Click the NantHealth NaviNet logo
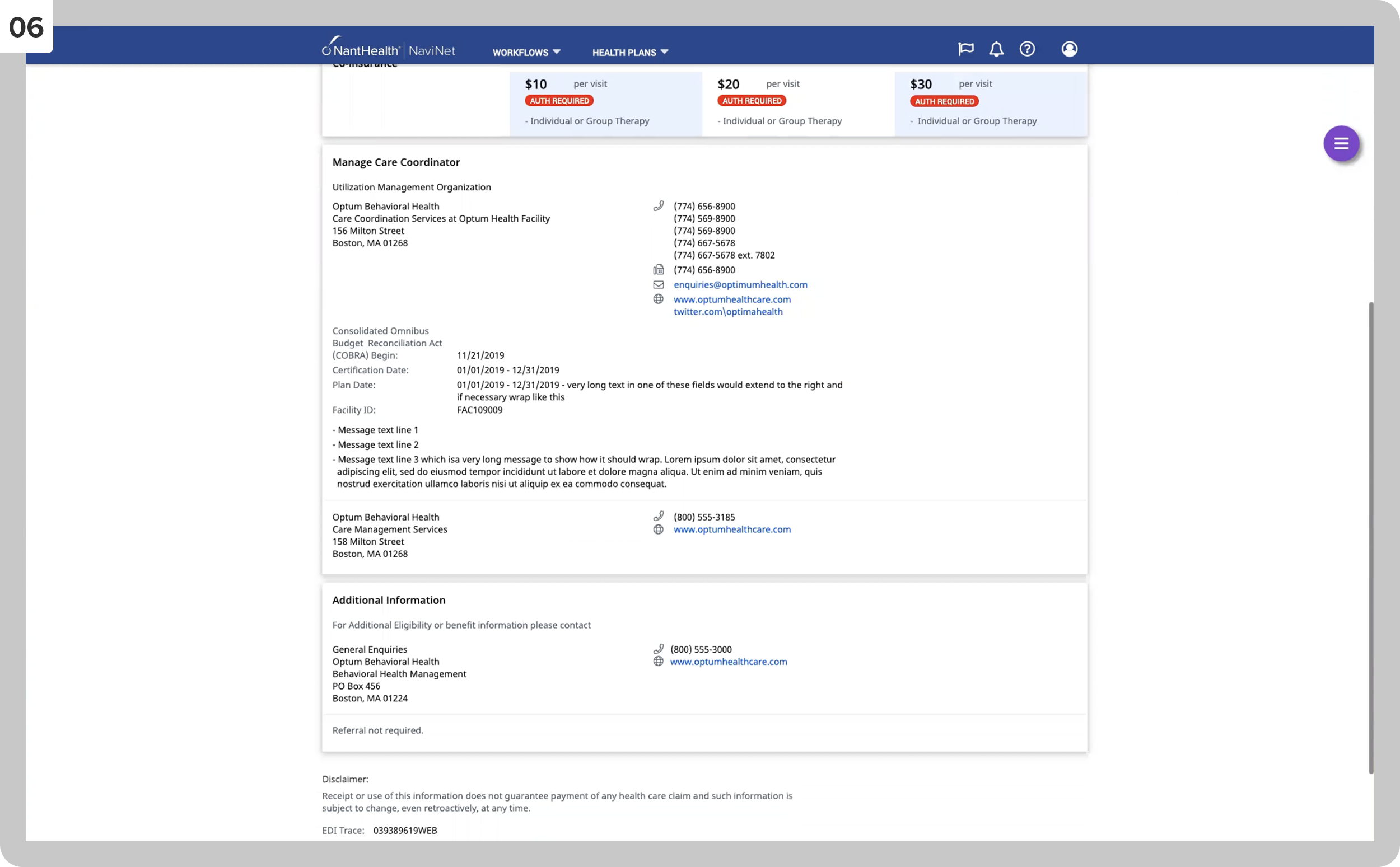 click(388, 47)
